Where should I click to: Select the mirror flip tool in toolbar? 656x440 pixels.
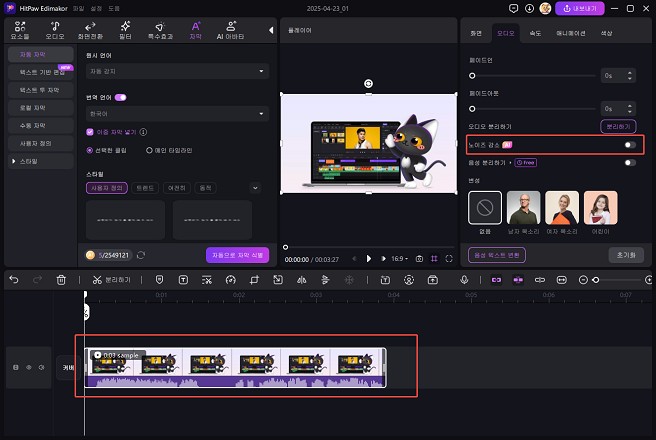click(x=302, y=280)
